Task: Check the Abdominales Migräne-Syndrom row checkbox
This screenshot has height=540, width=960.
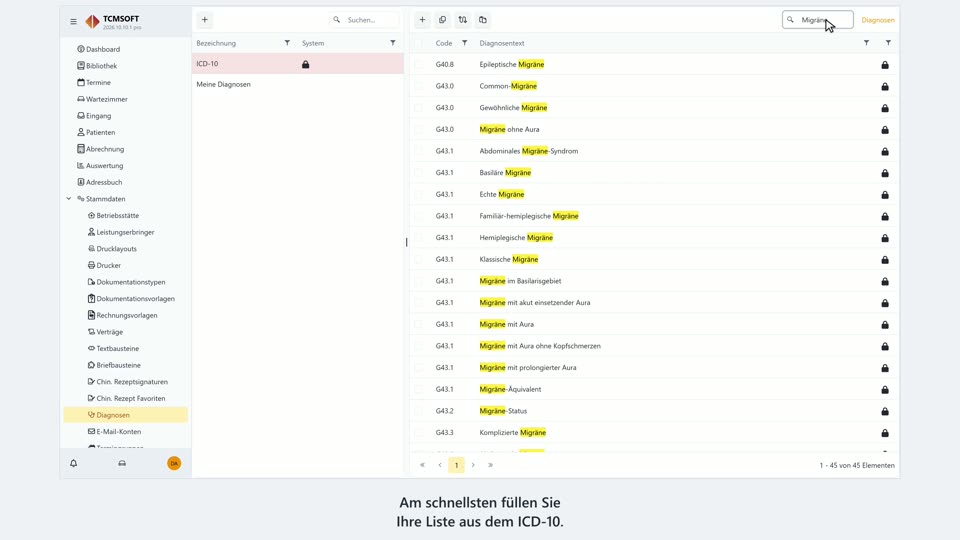Action: pyautogui.click(x=419, y=151)
